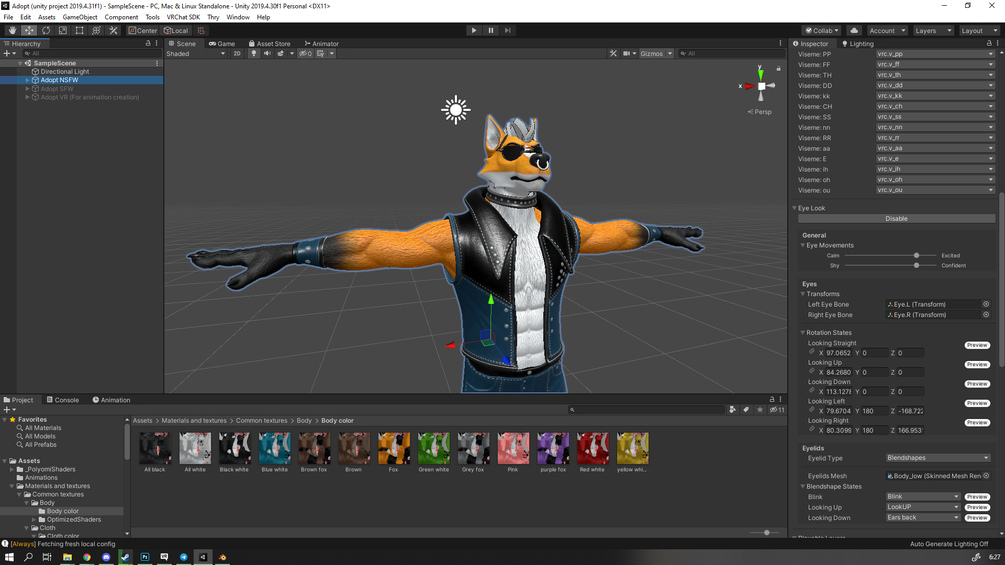
Task: Select Left Eye Bone object picker
Action: coord(986,304)
